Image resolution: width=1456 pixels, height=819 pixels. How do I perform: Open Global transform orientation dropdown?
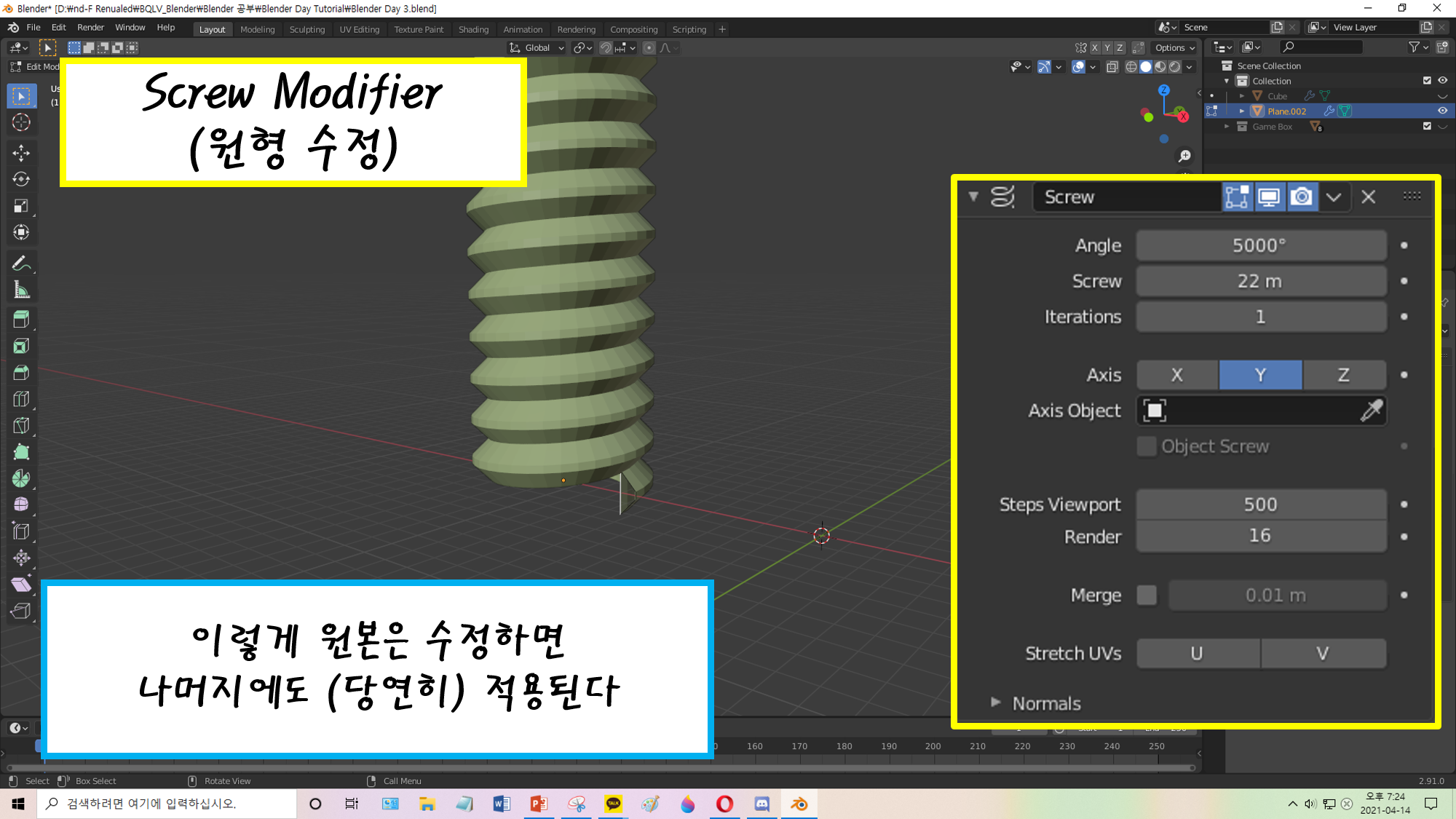click(537, 48)
